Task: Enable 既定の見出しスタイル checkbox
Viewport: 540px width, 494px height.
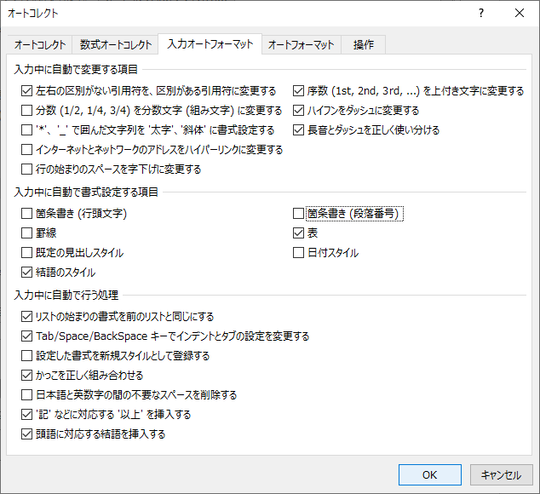Action: tap(27, 253)
